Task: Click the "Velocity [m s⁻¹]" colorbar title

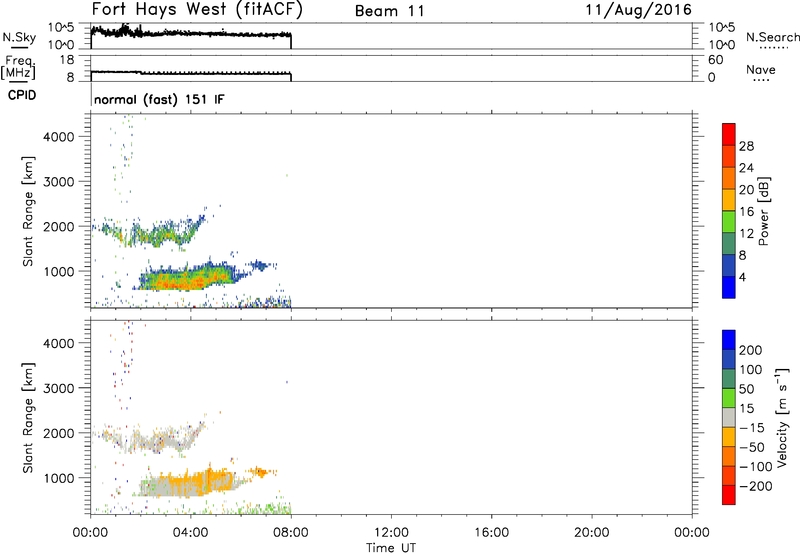Action: pos(782,417)
